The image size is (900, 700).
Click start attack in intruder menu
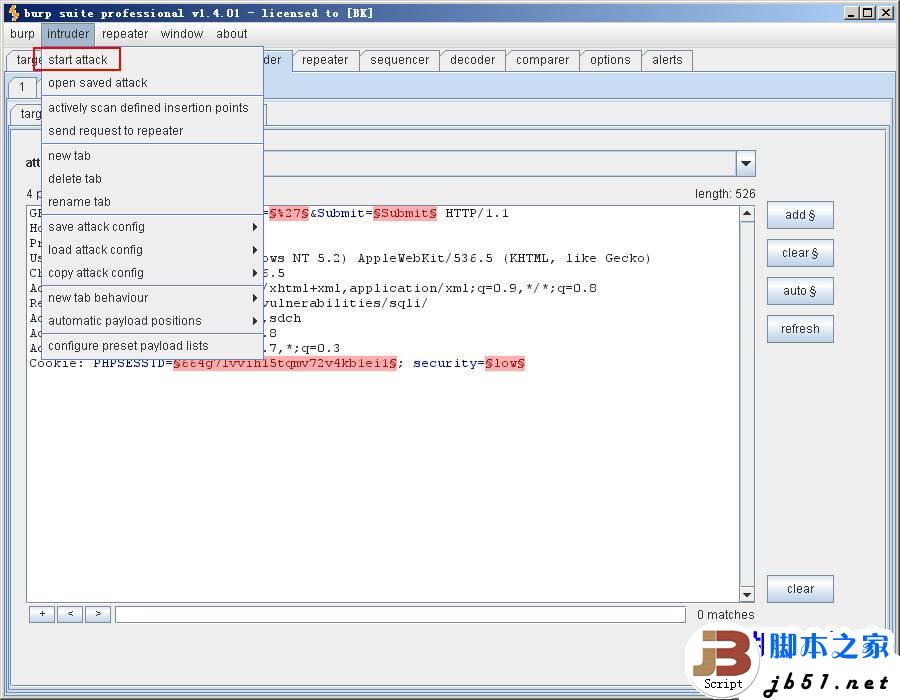[x=78, y=60]
